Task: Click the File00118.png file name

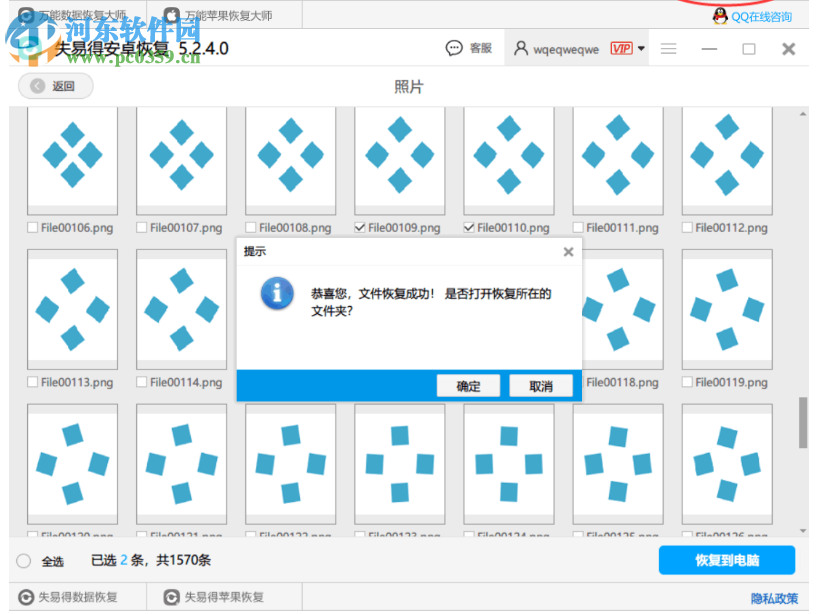Action: [622, 382]
